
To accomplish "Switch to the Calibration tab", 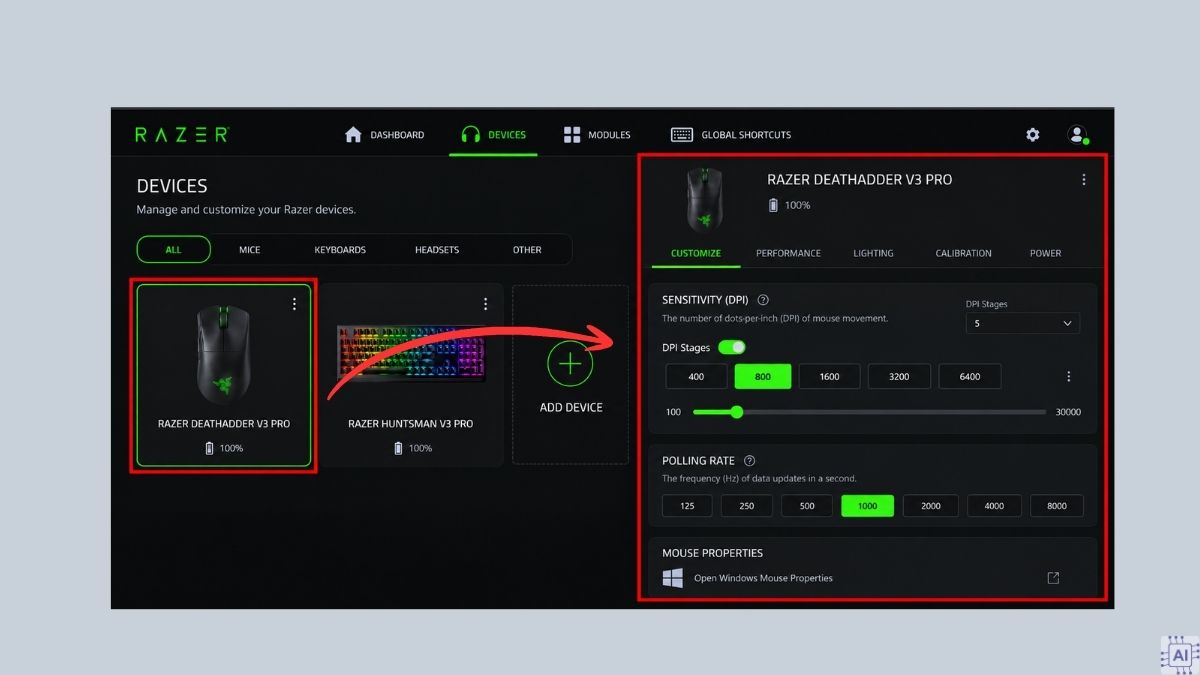I will (963, 253).
